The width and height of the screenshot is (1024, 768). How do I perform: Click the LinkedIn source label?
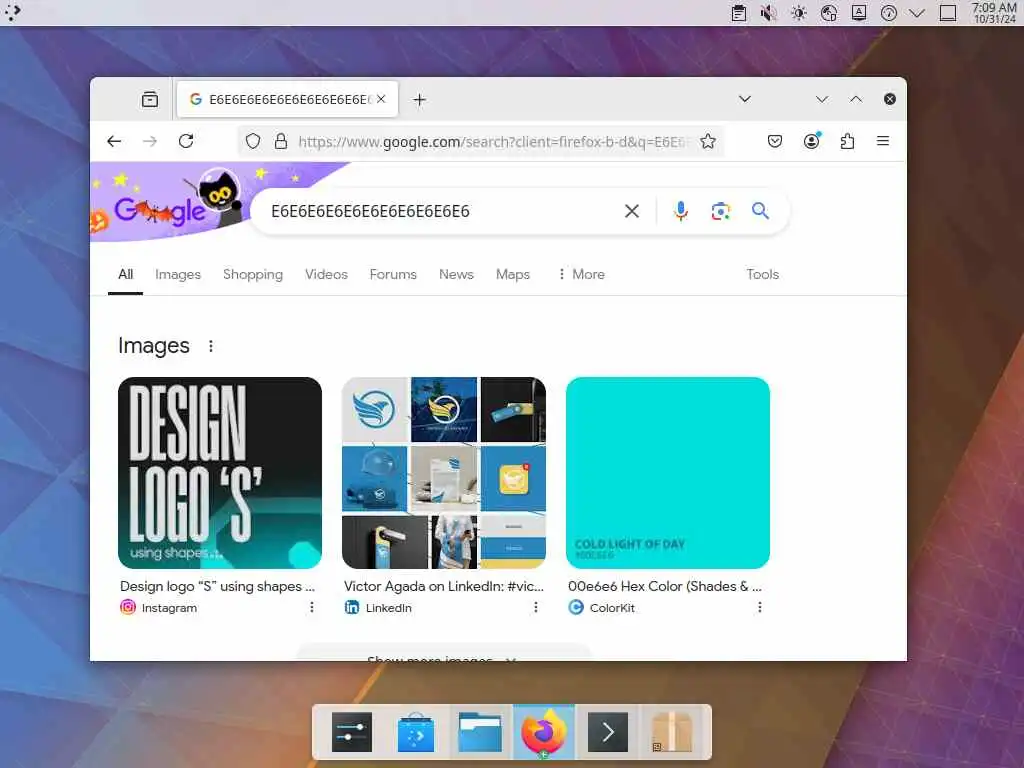click(378, 607)
